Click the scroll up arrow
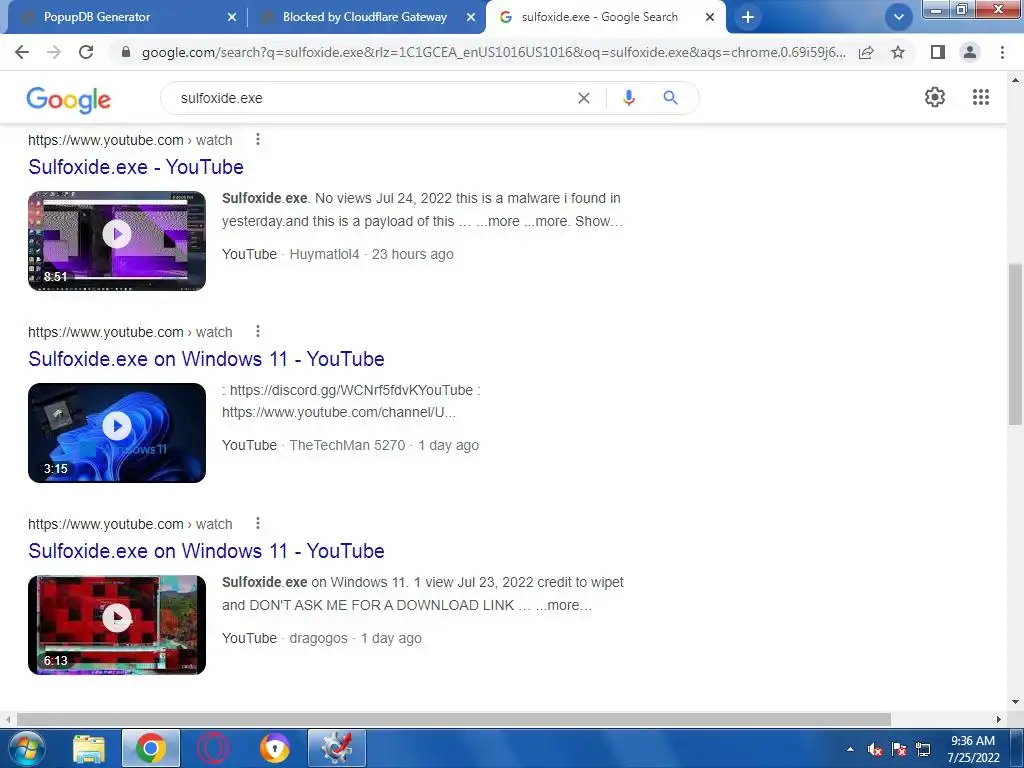The image size is (1024, 768). coord(1015,80)
